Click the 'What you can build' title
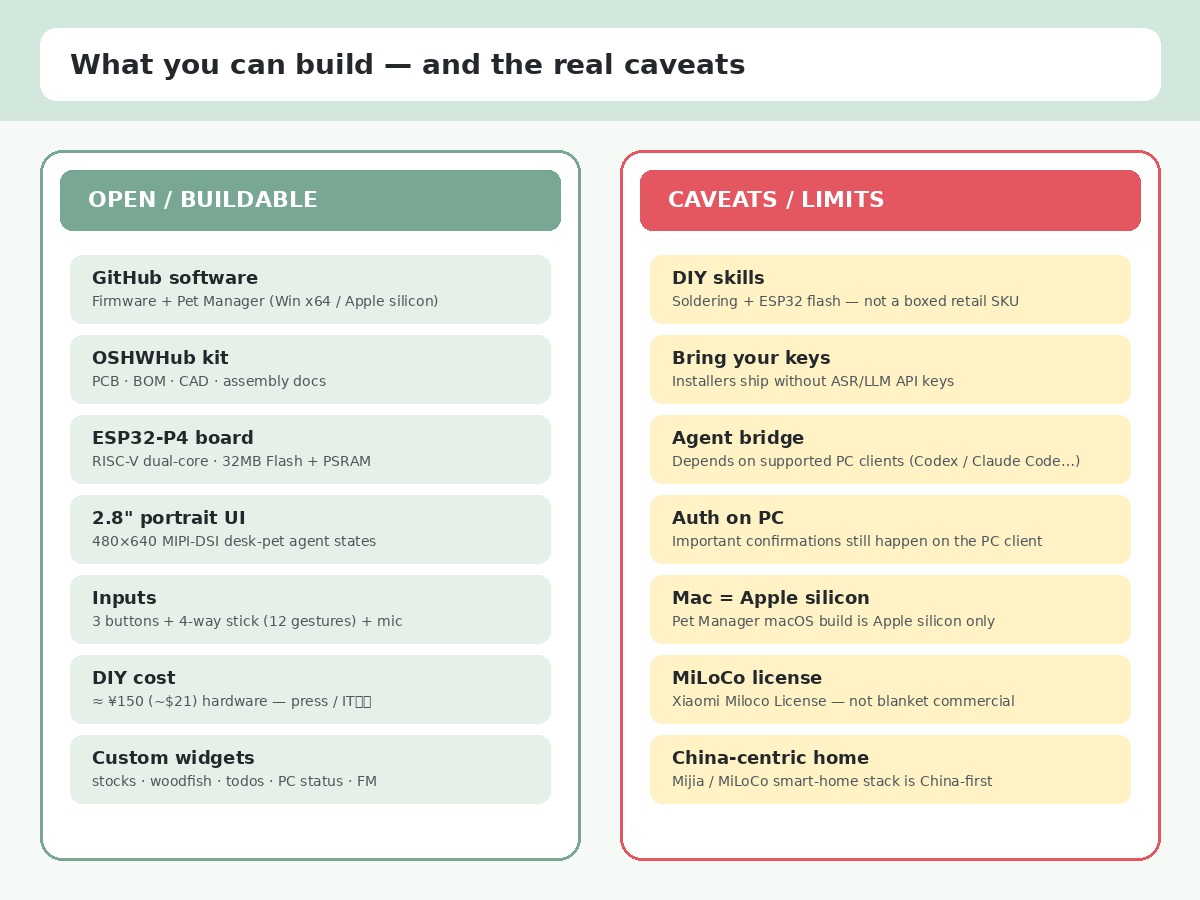 pyautogui.click(x=407, y=65)
